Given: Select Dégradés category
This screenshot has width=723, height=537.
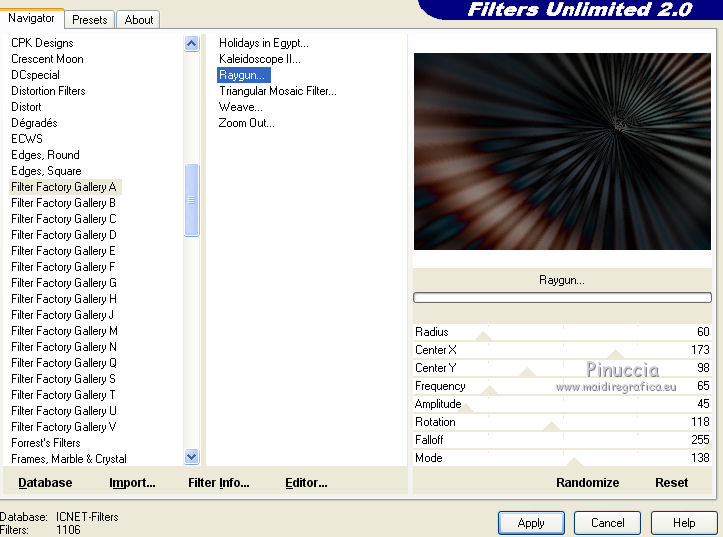Looking at the screenshot, I should pyautogui.click(x=34, y=123).
